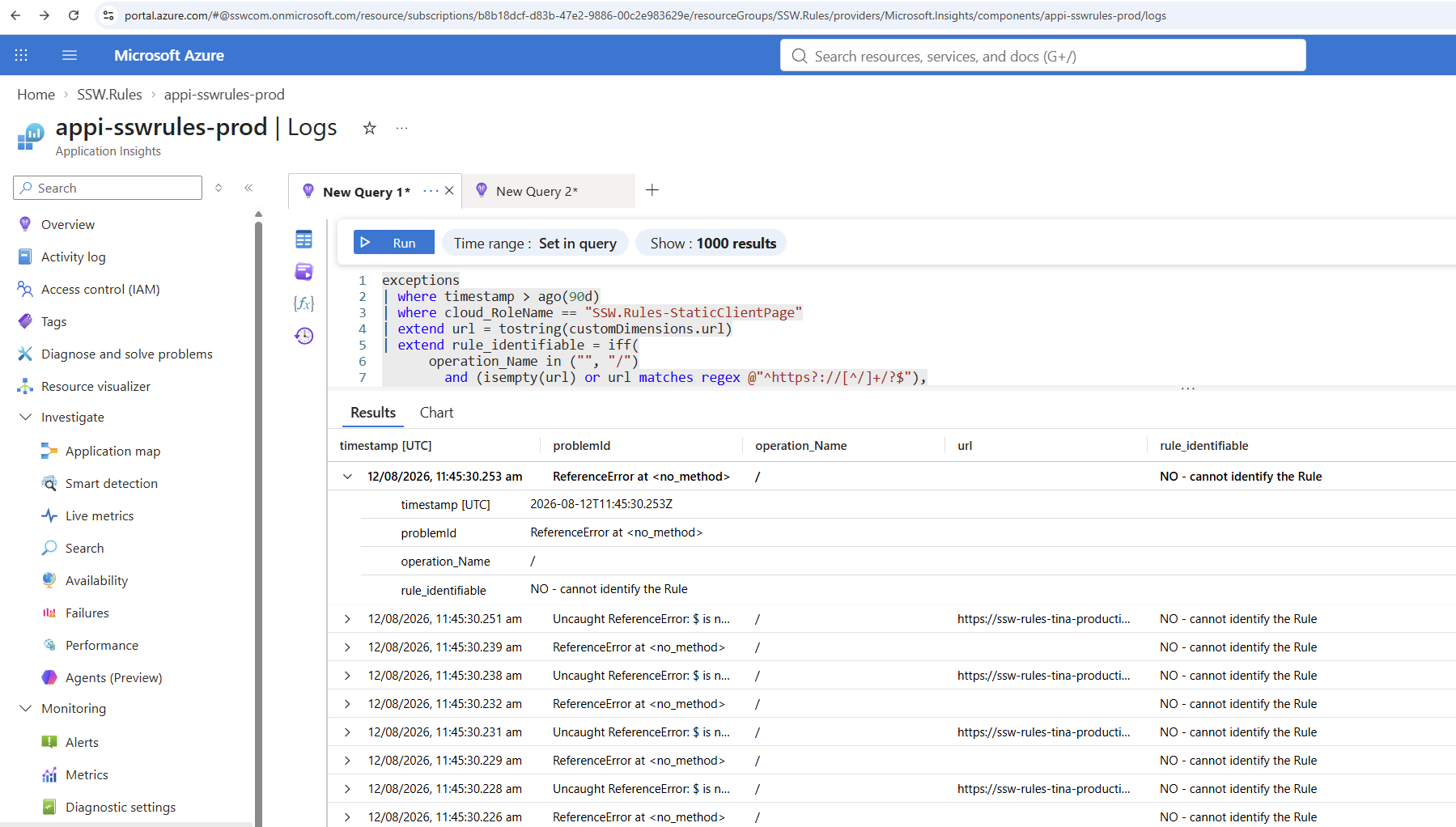
Task: Open the portal hamburger menu
Action: click(70, 55)
